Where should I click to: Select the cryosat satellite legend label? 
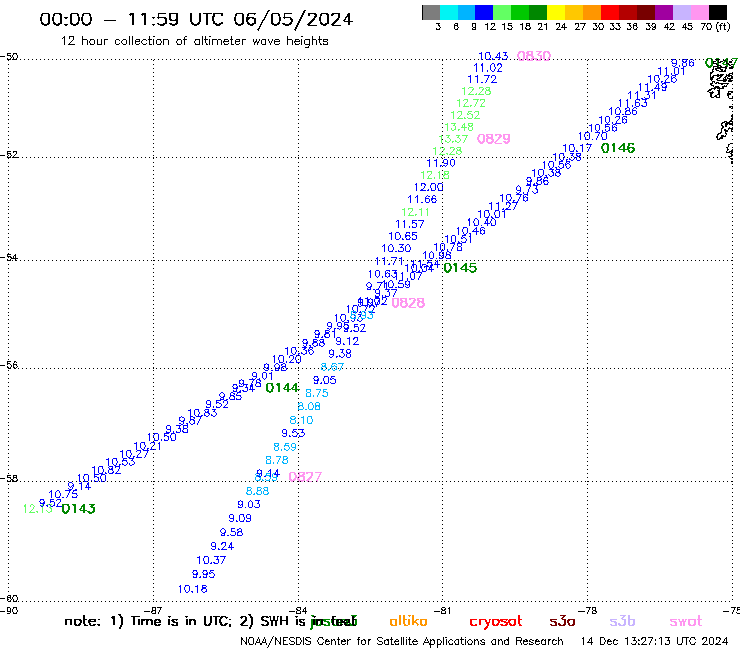496,622
